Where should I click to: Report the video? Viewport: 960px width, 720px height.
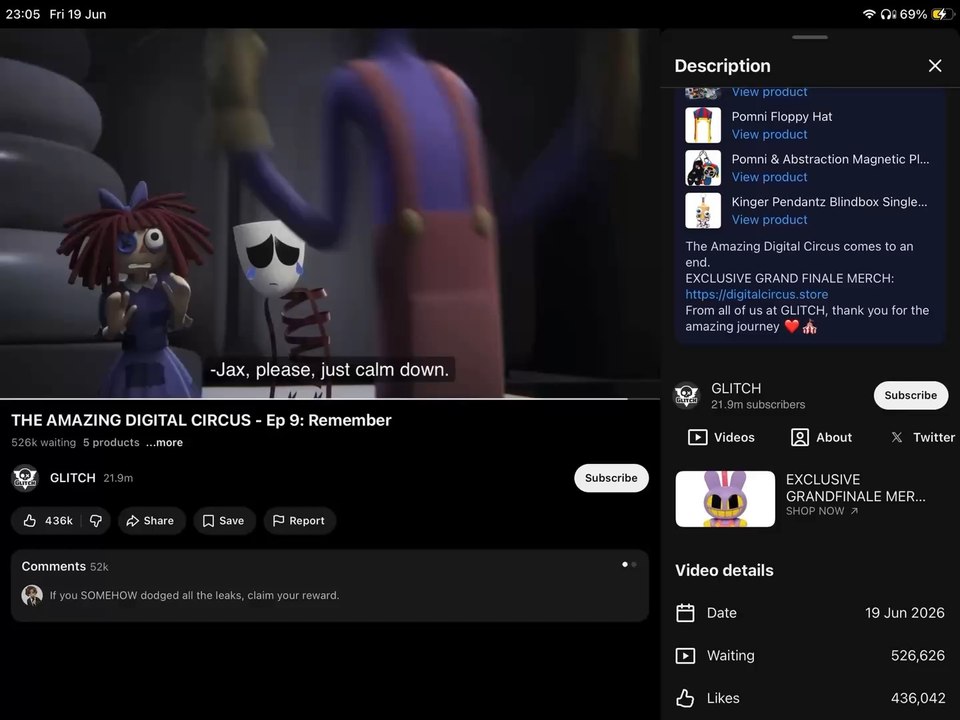299,520
